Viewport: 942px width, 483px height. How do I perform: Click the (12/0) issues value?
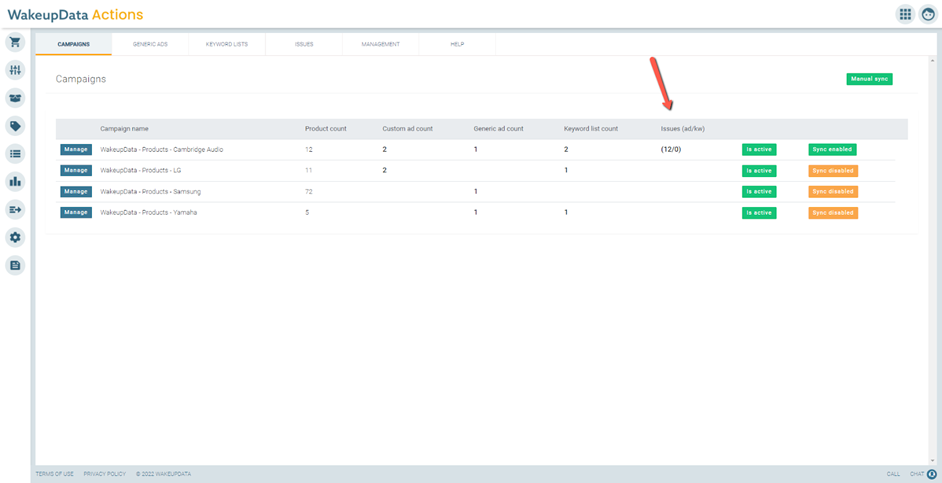point(671,150)
